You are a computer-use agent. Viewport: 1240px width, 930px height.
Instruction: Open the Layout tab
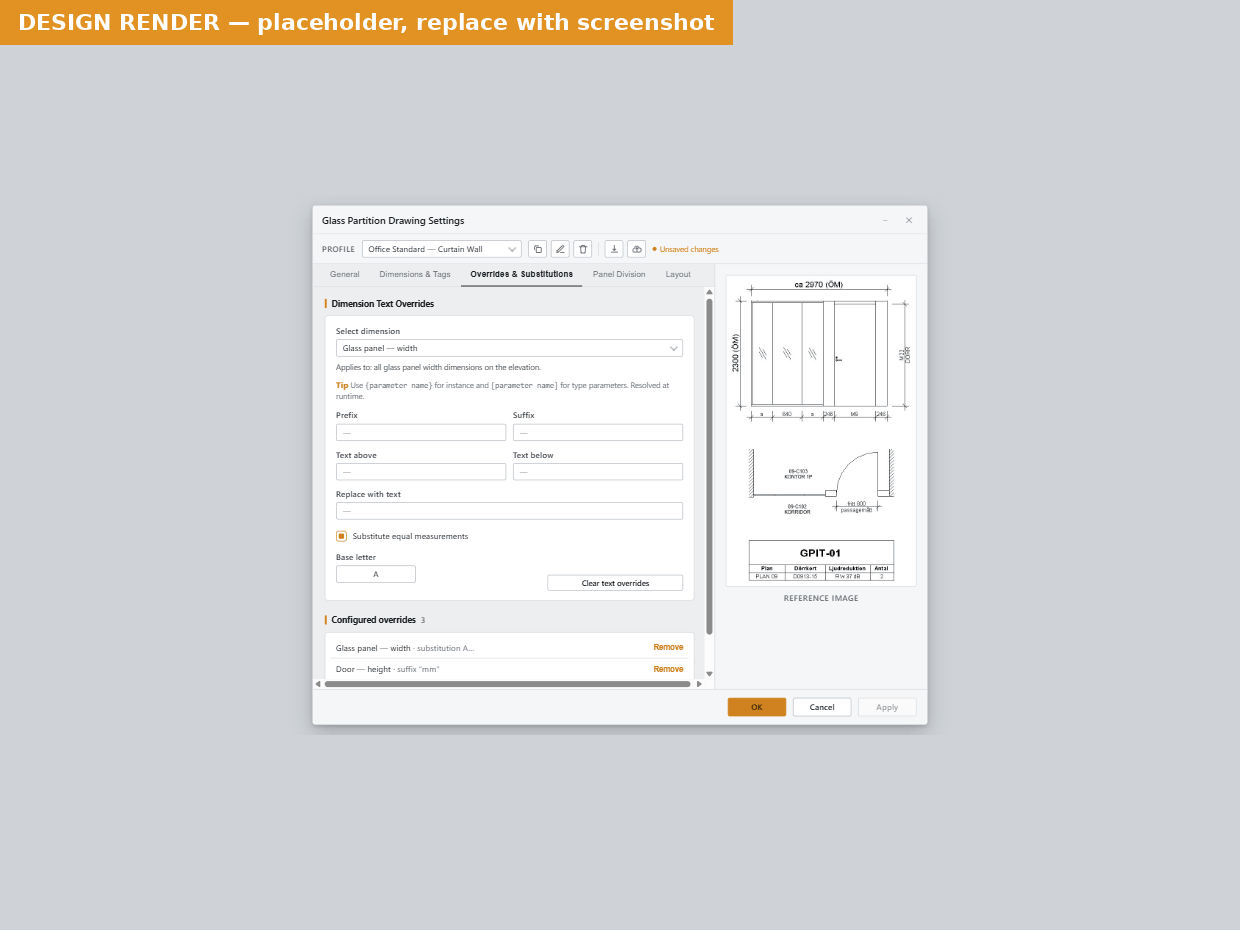(x=678, y=275)
